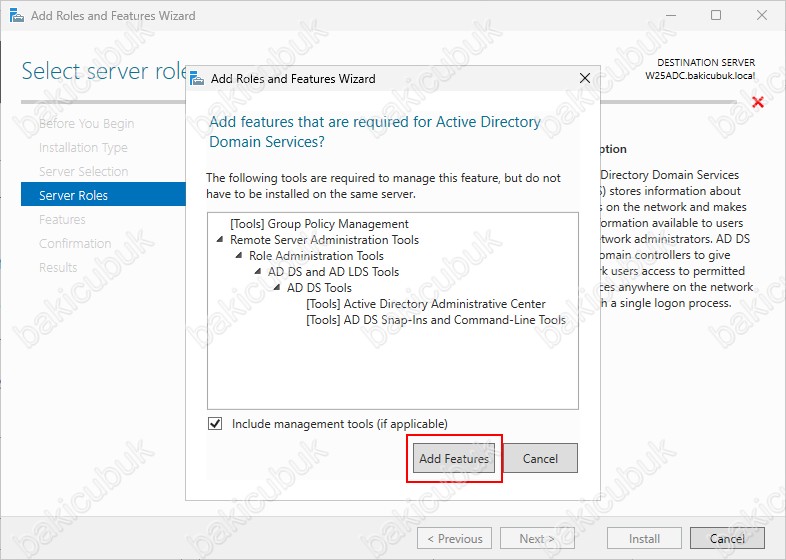Open Installation Type step in main wizard
The width and height of the screenshot is (786, 560).
click(x=83, y=147)
